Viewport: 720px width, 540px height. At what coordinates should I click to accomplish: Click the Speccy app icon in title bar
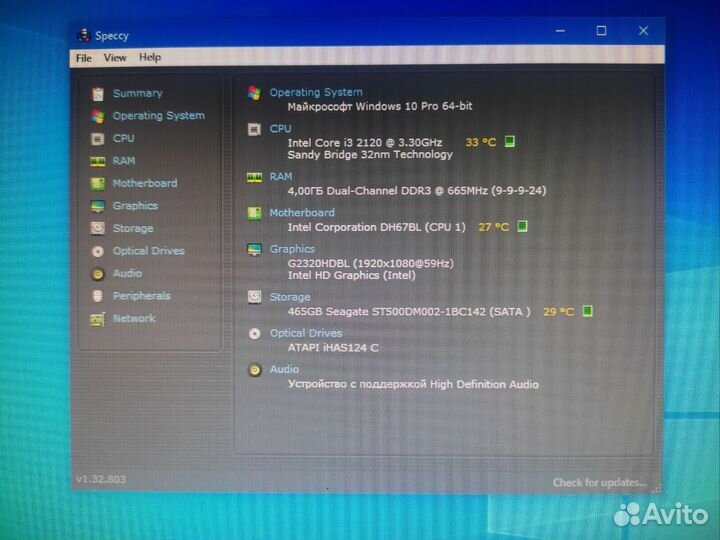[84, 35]
